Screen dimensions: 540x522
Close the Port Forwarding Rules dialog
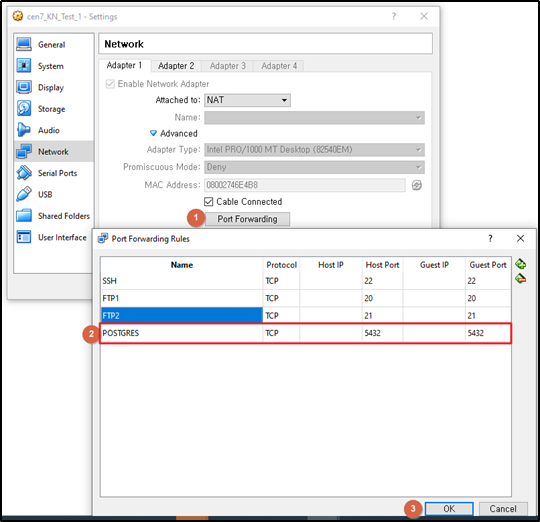click(x=520, y=238)
